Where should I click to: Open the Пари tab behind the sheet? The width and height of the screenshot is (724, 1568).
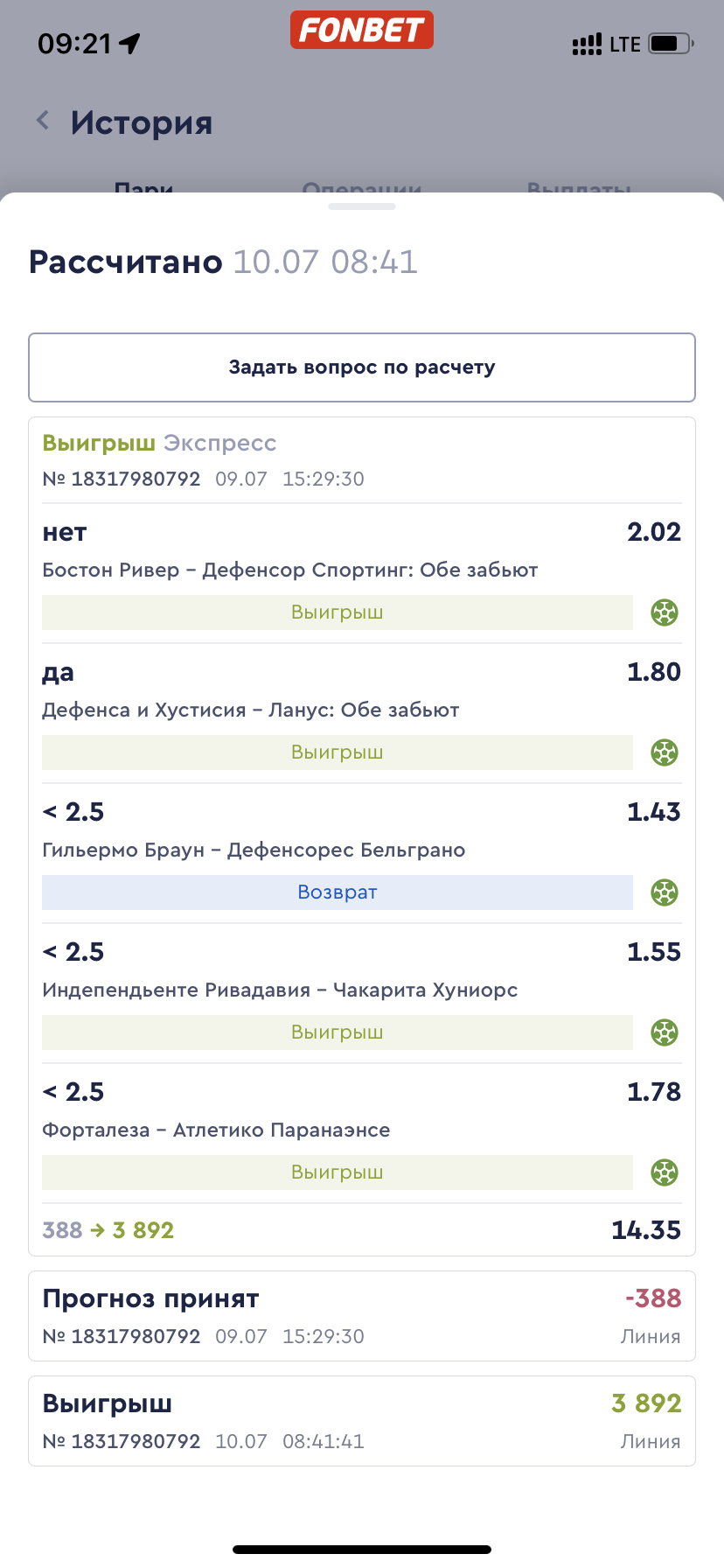tap(144, 187)
